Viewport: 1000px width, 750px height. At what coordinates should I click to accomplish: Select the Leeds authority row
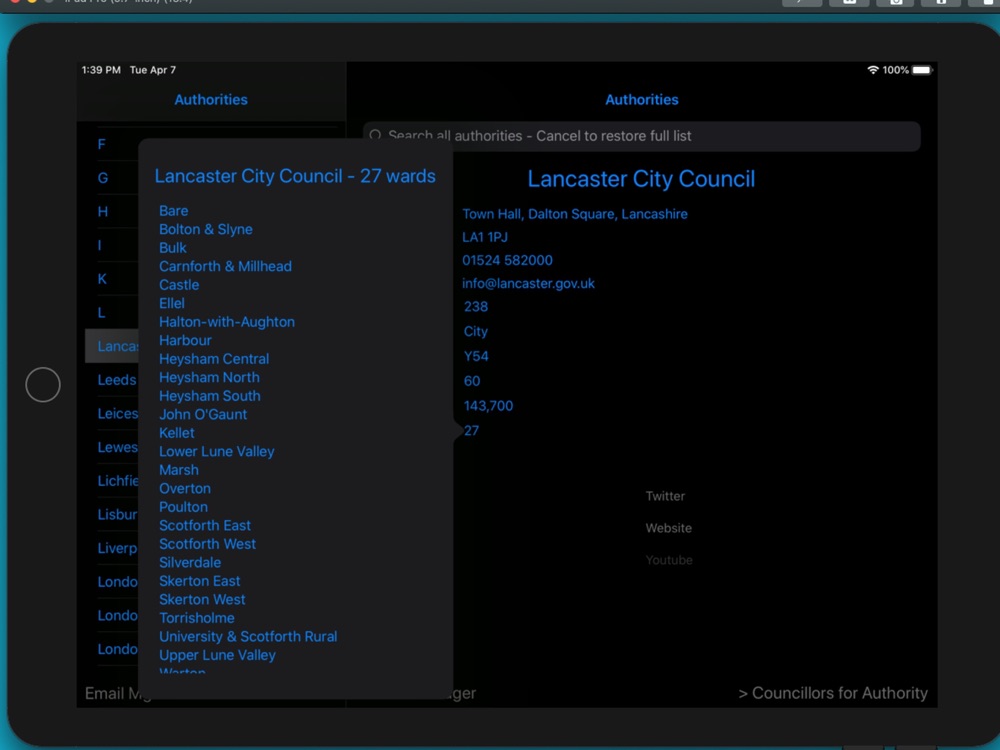tap(117, 380)
